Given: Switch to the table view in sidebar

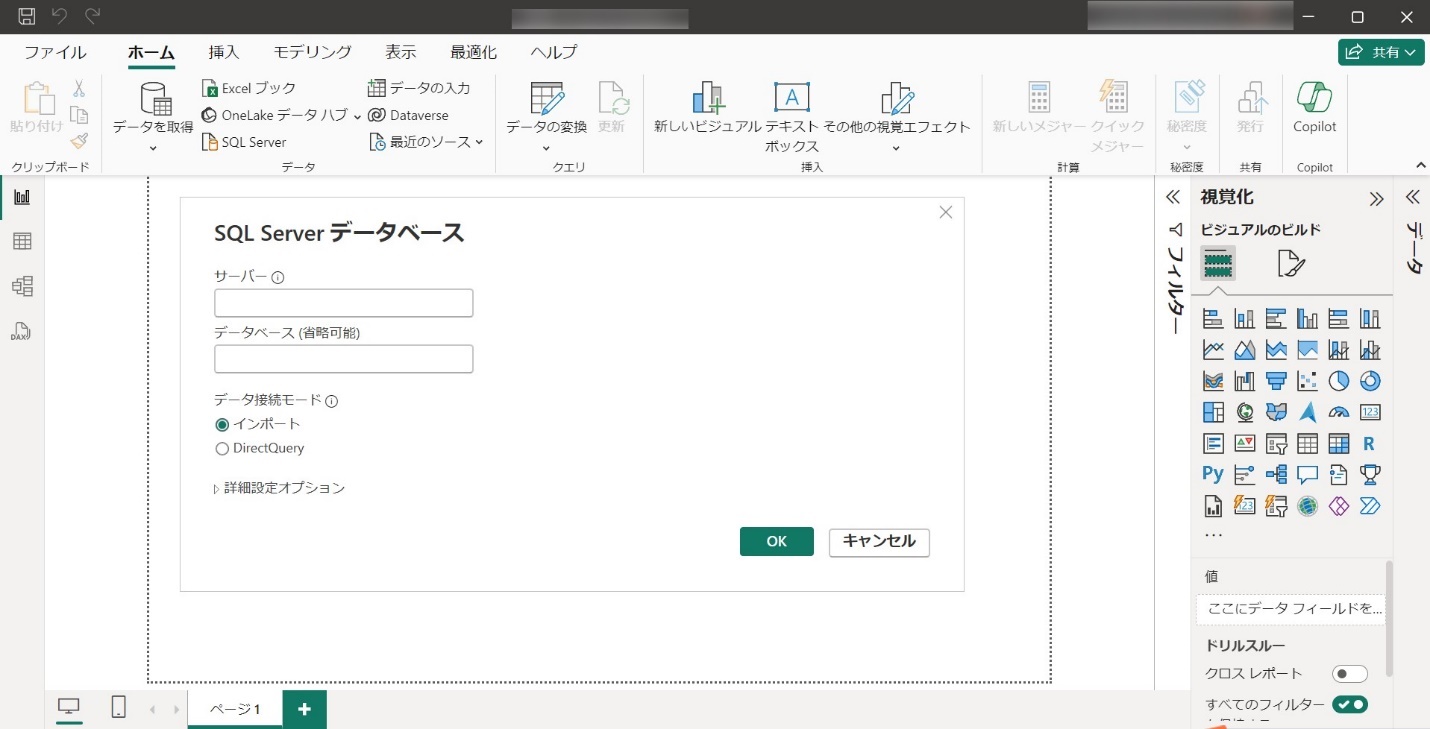Looking at the screenshot, I should pos(22,241).
